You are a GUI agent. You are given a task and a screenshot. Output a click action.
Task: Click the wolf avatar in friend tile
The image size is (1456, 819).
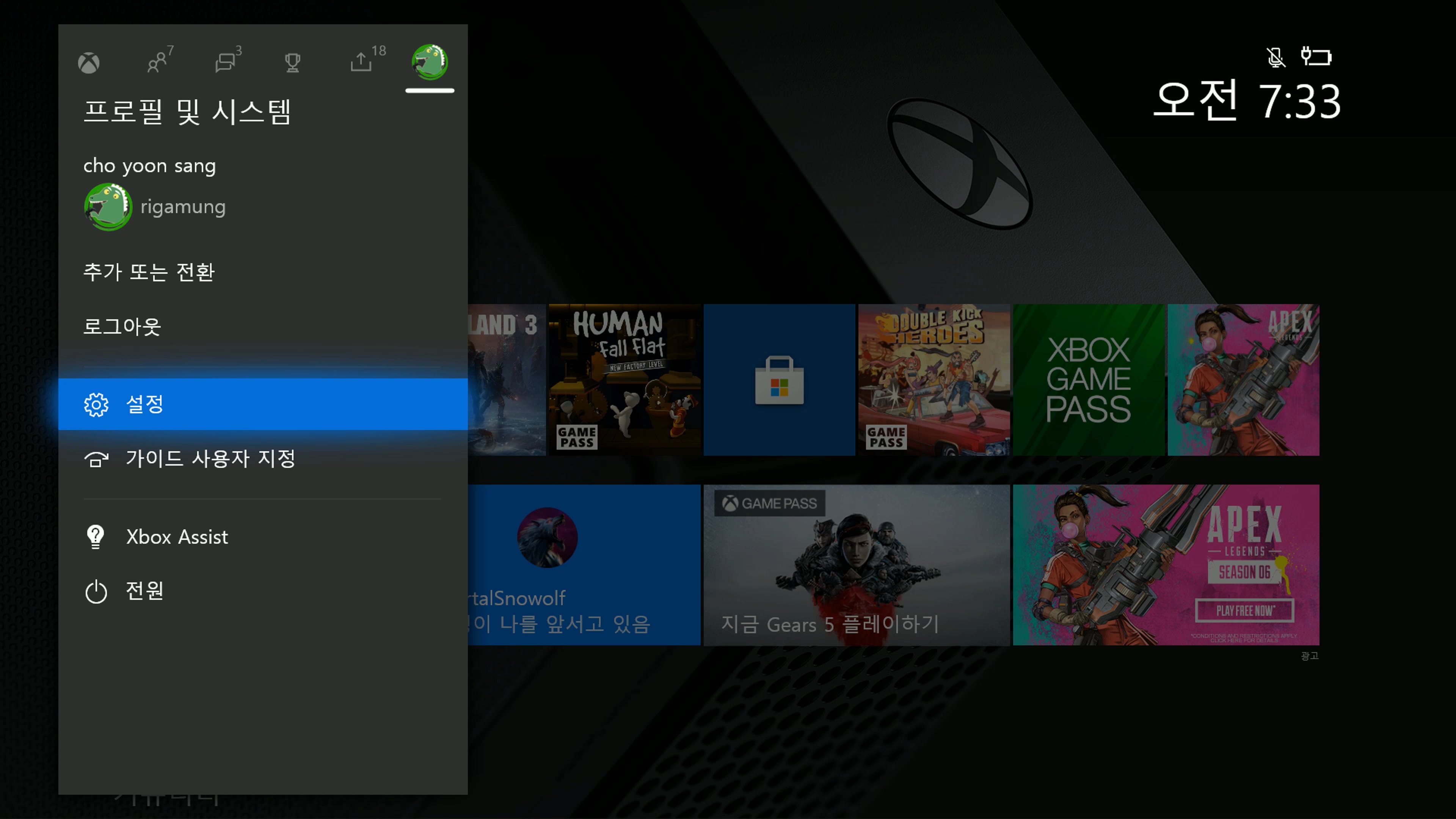[x=547, y=537]
